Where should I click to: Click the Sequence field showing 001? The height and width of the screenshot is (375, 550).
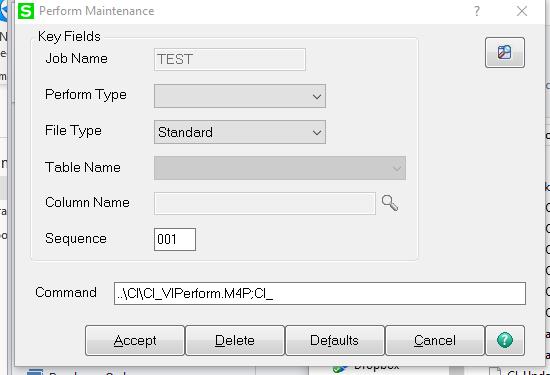click(x=175, y=240)
